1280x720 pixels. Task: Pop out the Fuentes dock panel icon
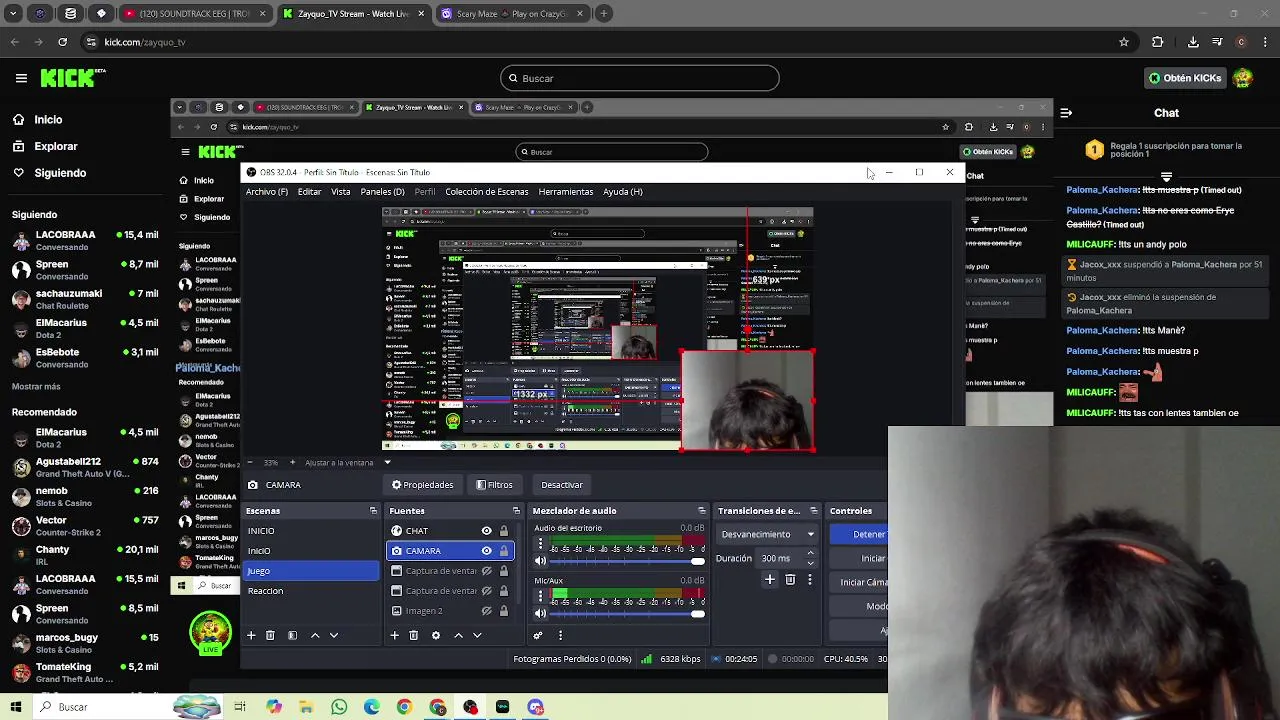point(516,511)
